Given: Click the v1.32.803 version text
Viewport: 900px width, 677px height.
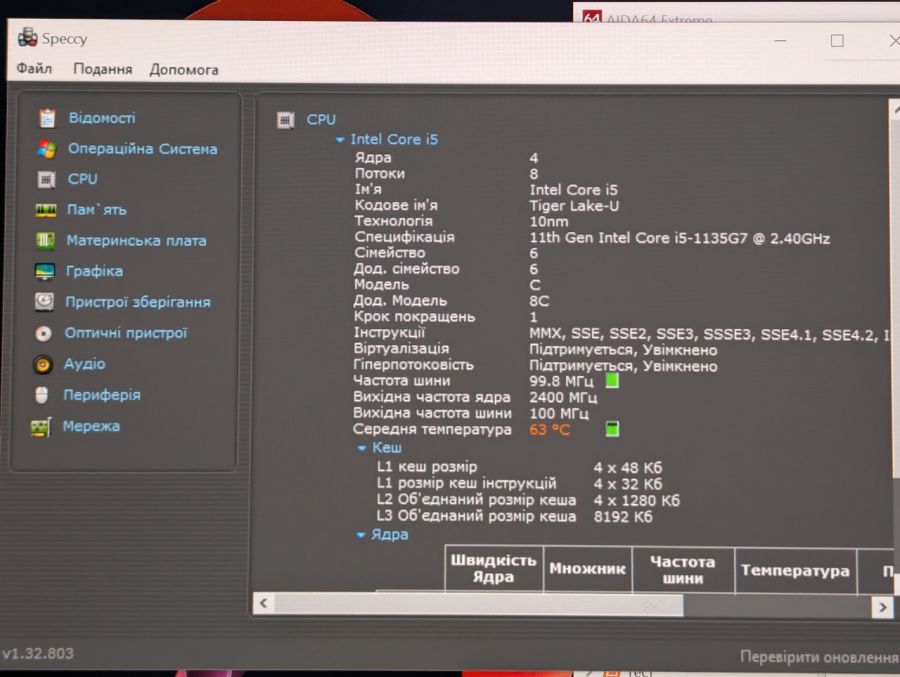Looking at the screenshot, I should tap(38, 653).
